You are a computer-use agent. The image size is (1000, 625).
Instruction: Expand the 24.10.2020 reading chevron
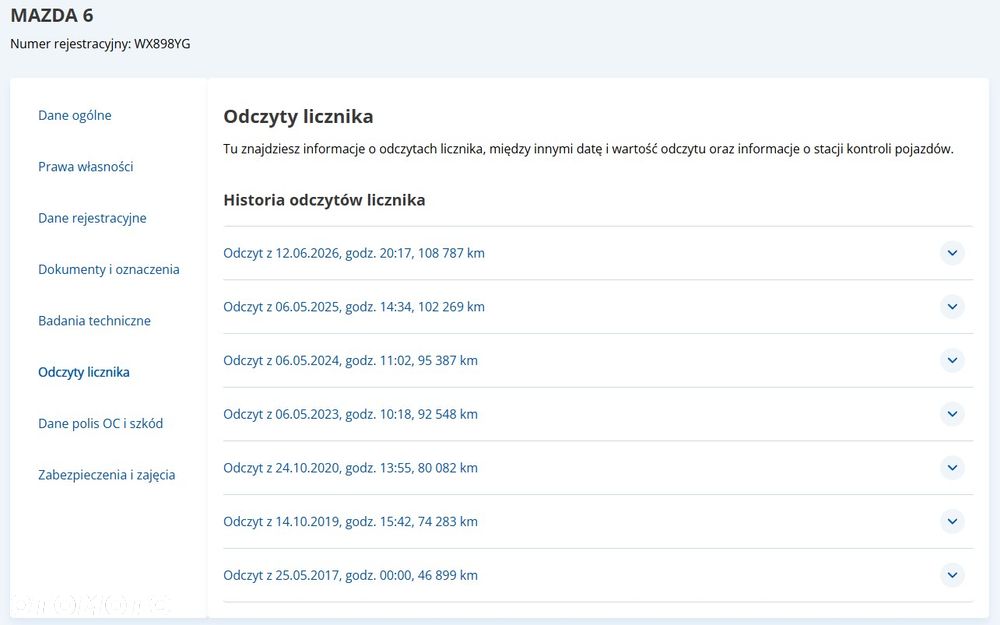pos(952,467)
